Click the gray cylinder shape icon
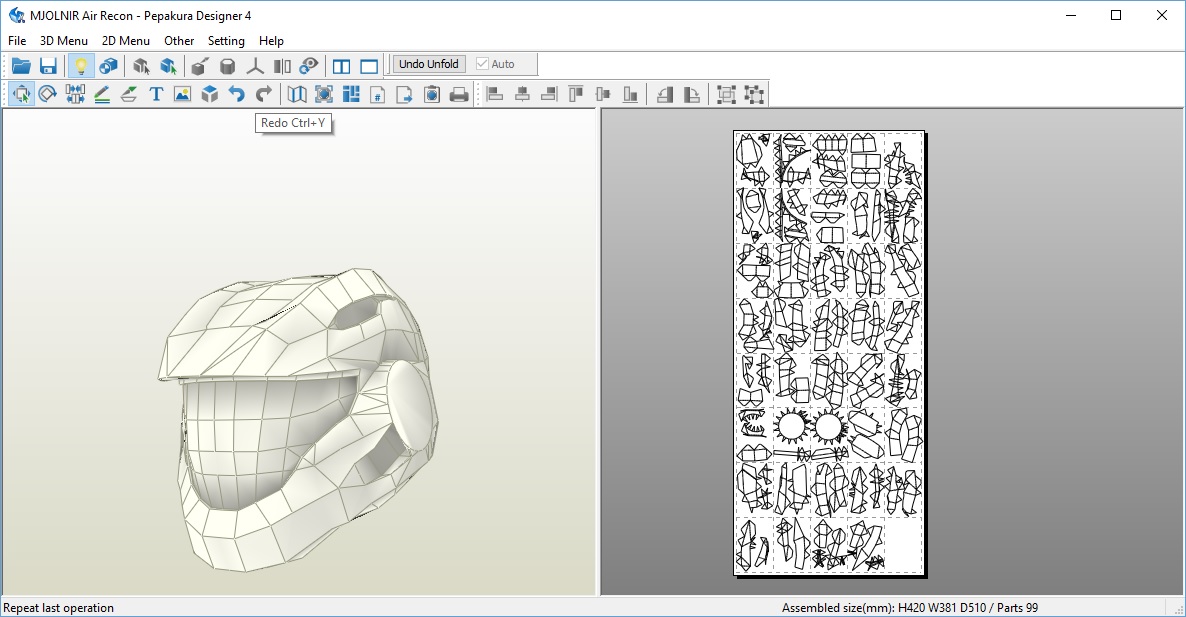1186x617 pixels. pos(227,66)
